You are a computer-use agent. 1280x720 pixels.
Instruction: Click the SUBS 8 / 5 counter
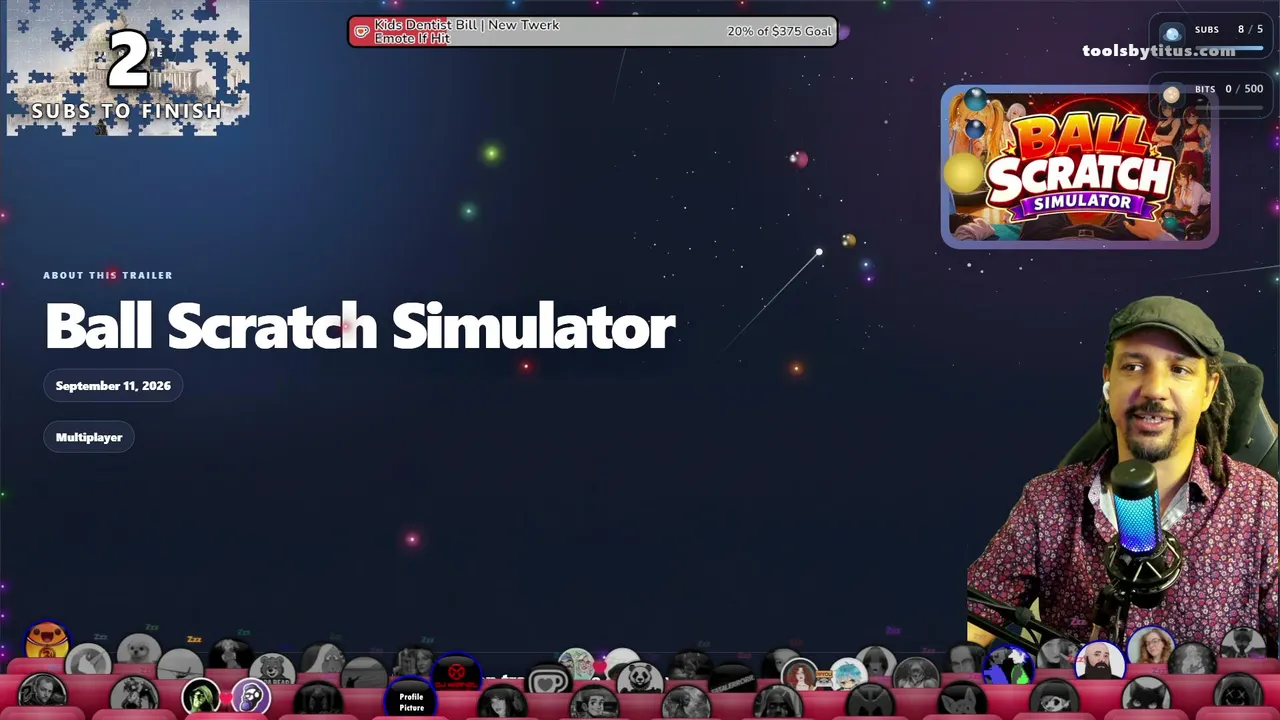click(1229, 29)
